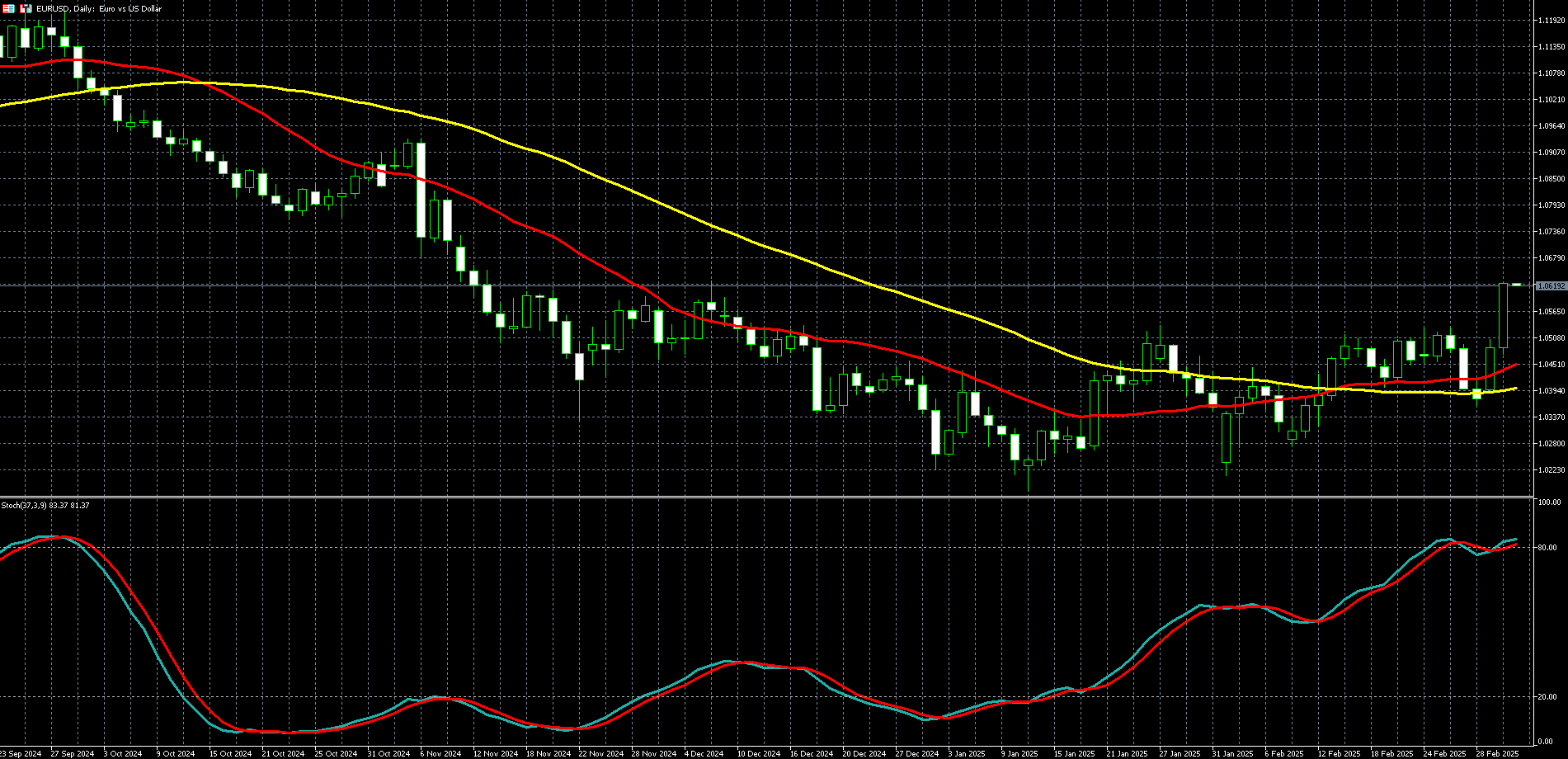Click the '10 Dec 2024' date label
The width and height of the screenshot is (1568, 759).
tap(759, 754)
